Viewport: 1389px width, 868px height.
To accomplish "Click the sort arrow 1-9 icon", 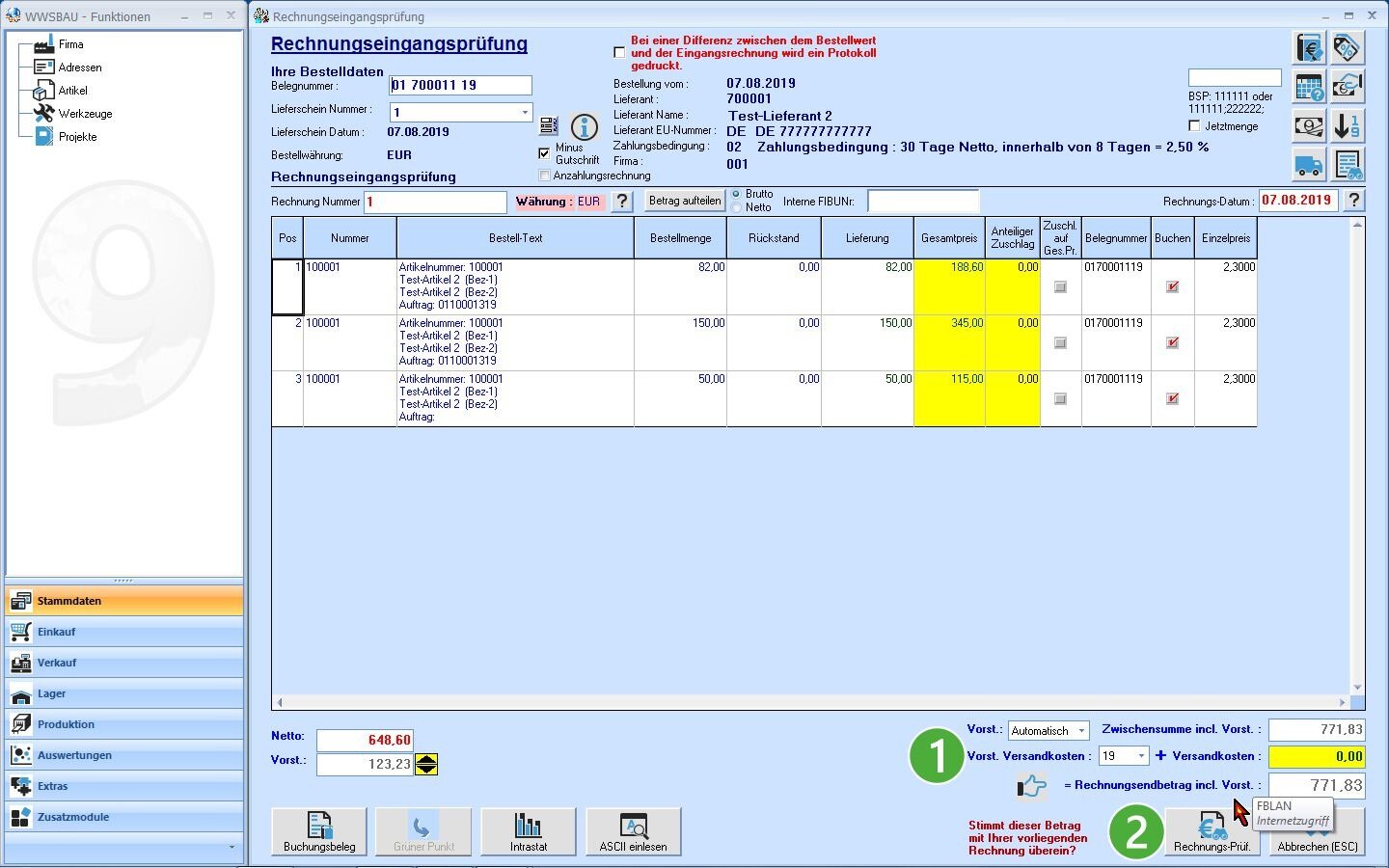I will pos(1348,126).
